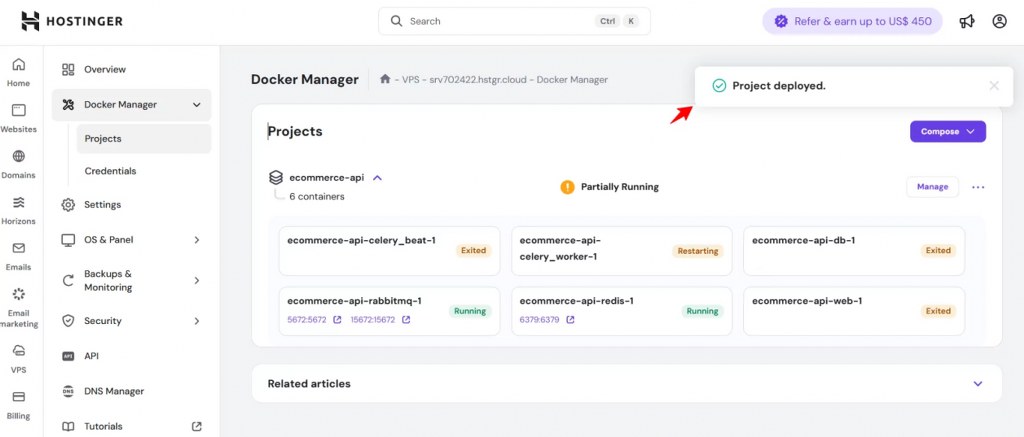Open VPS cloud icon
The image size is (1024, 437).
[18, 351]
